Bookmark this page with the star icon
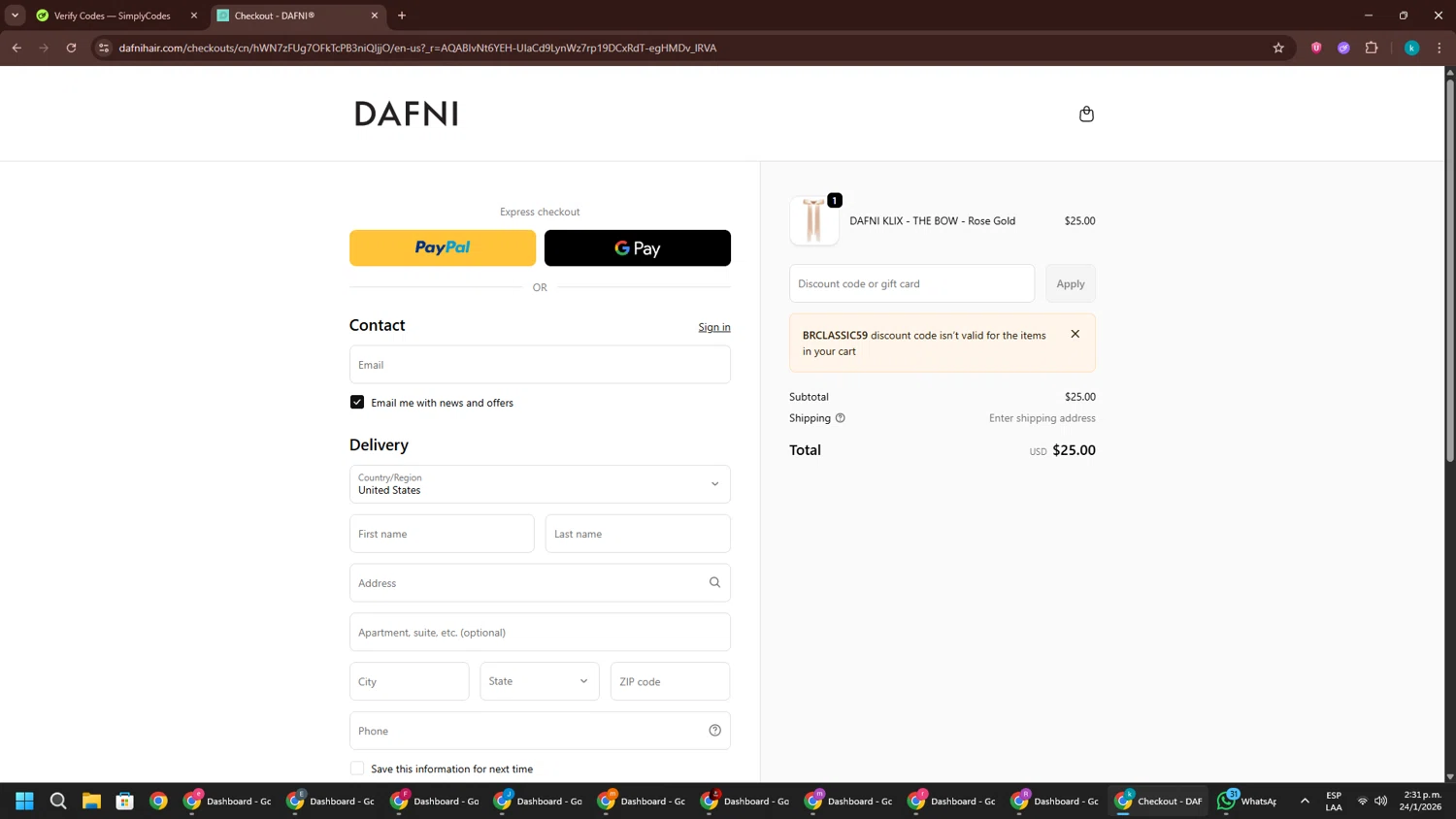The height and width of the screenshot is (819, 1456). [1278, 48]
